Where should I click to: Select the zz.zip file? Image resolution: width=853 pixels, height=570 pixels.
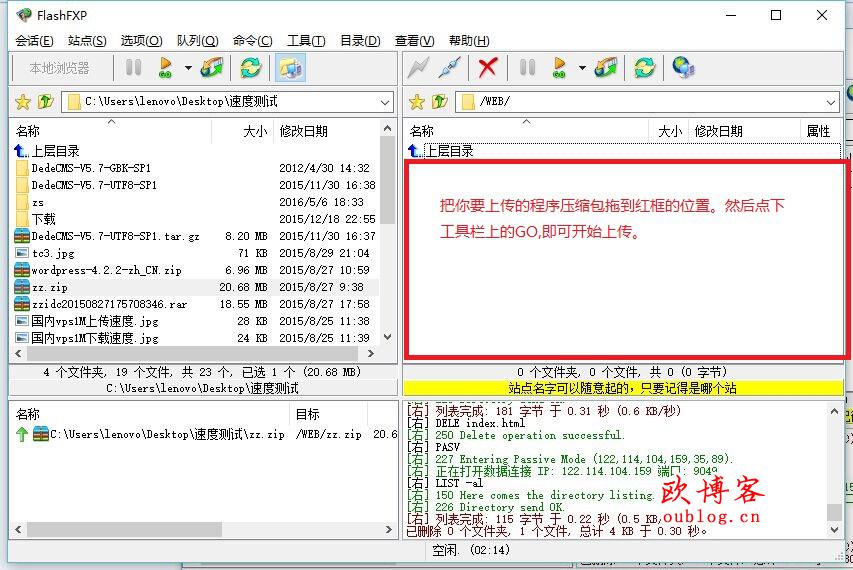[42, 287]
